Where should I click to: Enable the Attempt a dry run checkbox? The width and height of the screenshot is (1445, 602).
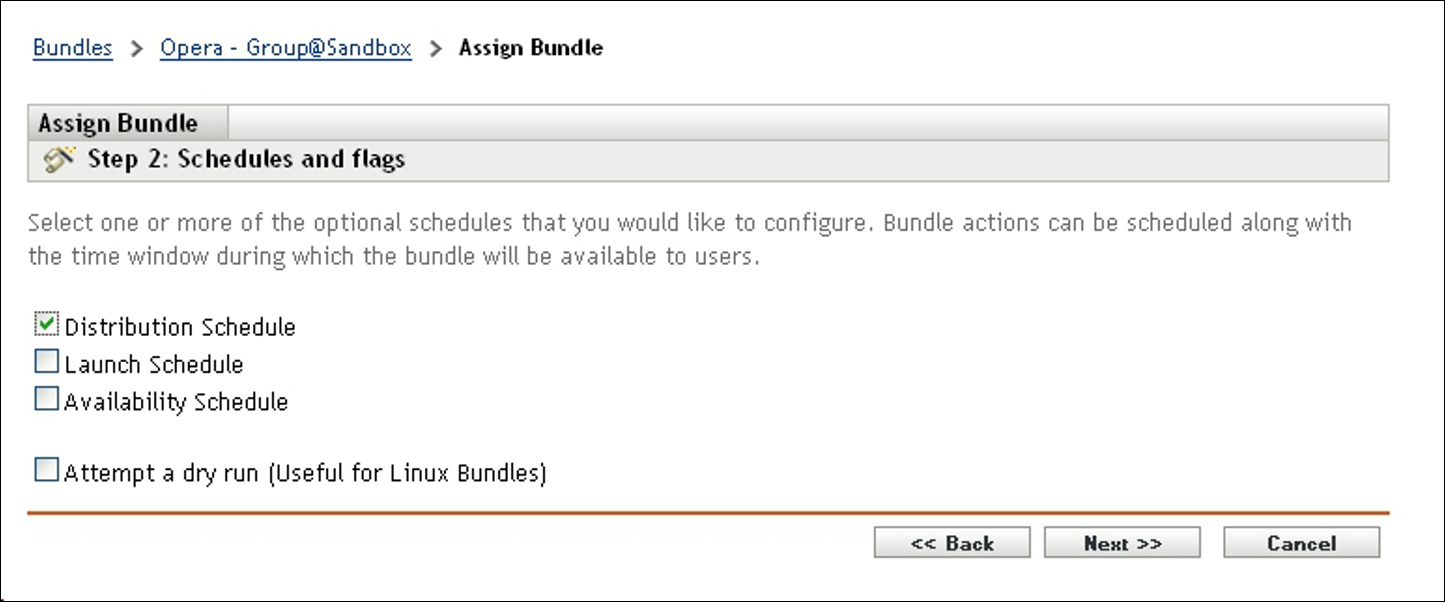(x=47, y=470)
